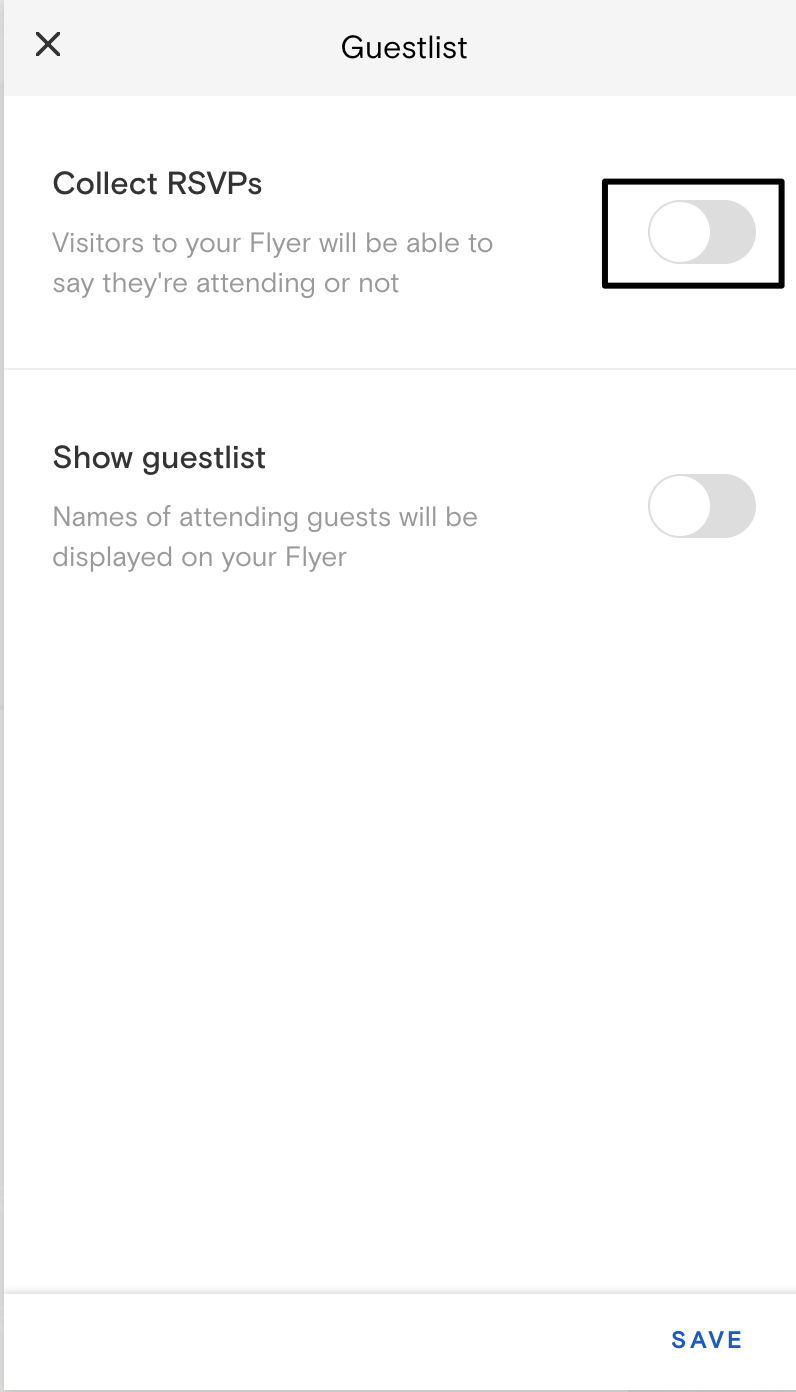The image size is (796, 1392).
Task: Click the empty white area below Show guestlist
Action: [x=400, y=900]
